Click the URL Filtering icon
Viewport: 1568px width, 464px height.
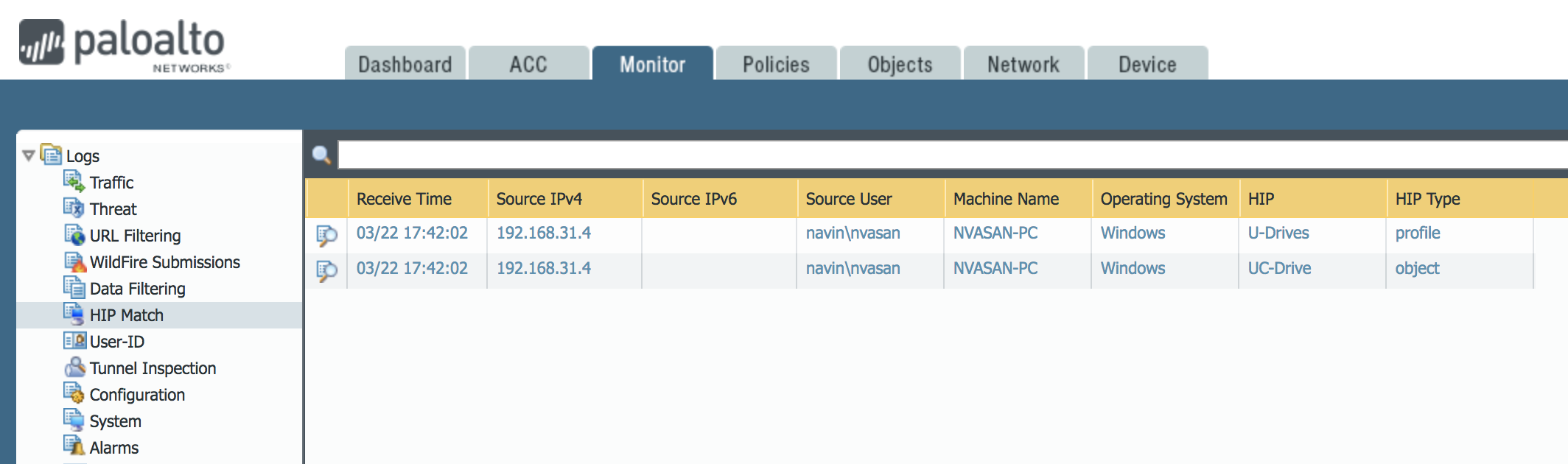(74, 235)
